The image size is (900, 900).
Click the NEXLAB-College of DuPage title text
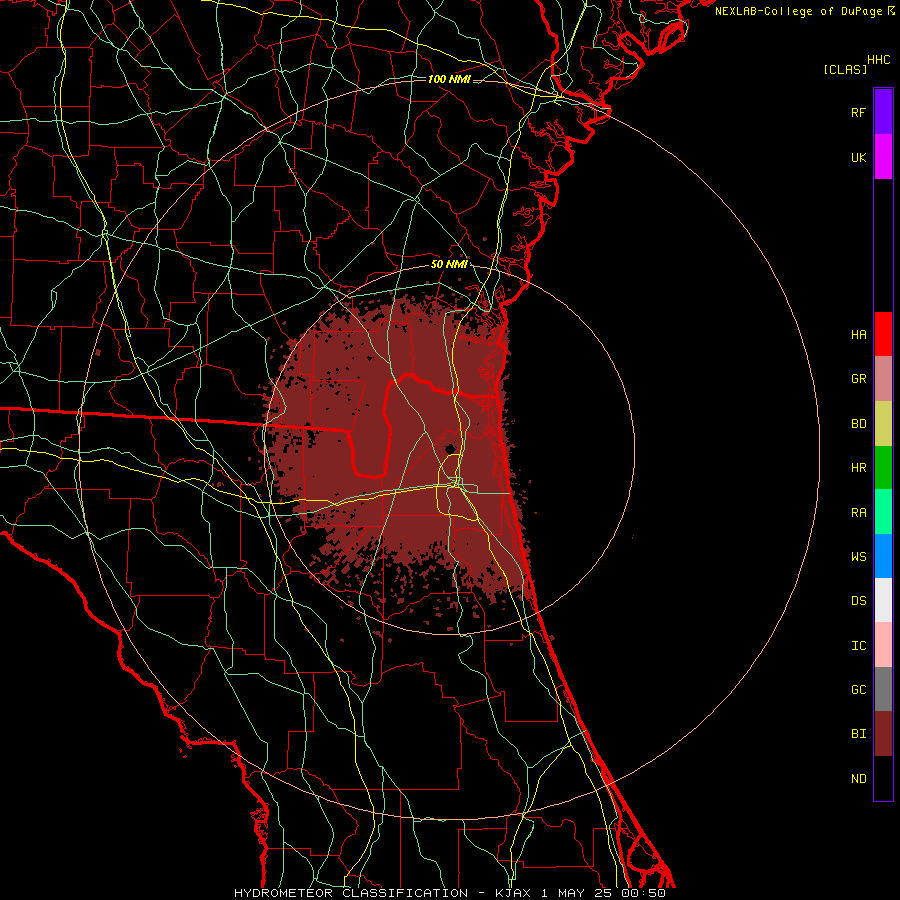(x=799, y=11)
